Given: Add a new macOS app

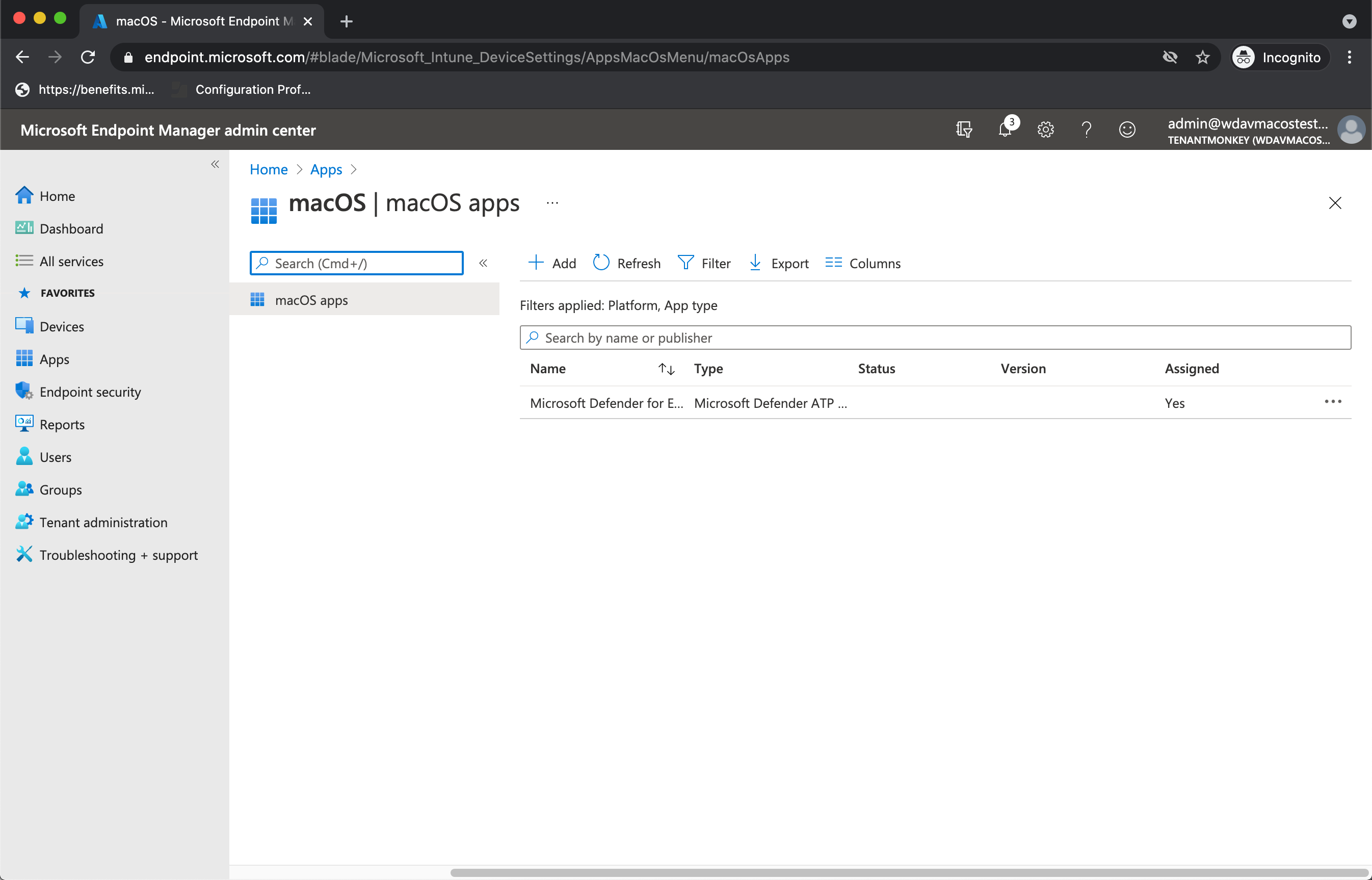Looking at the screenshot, I should [x=552, y=264].
